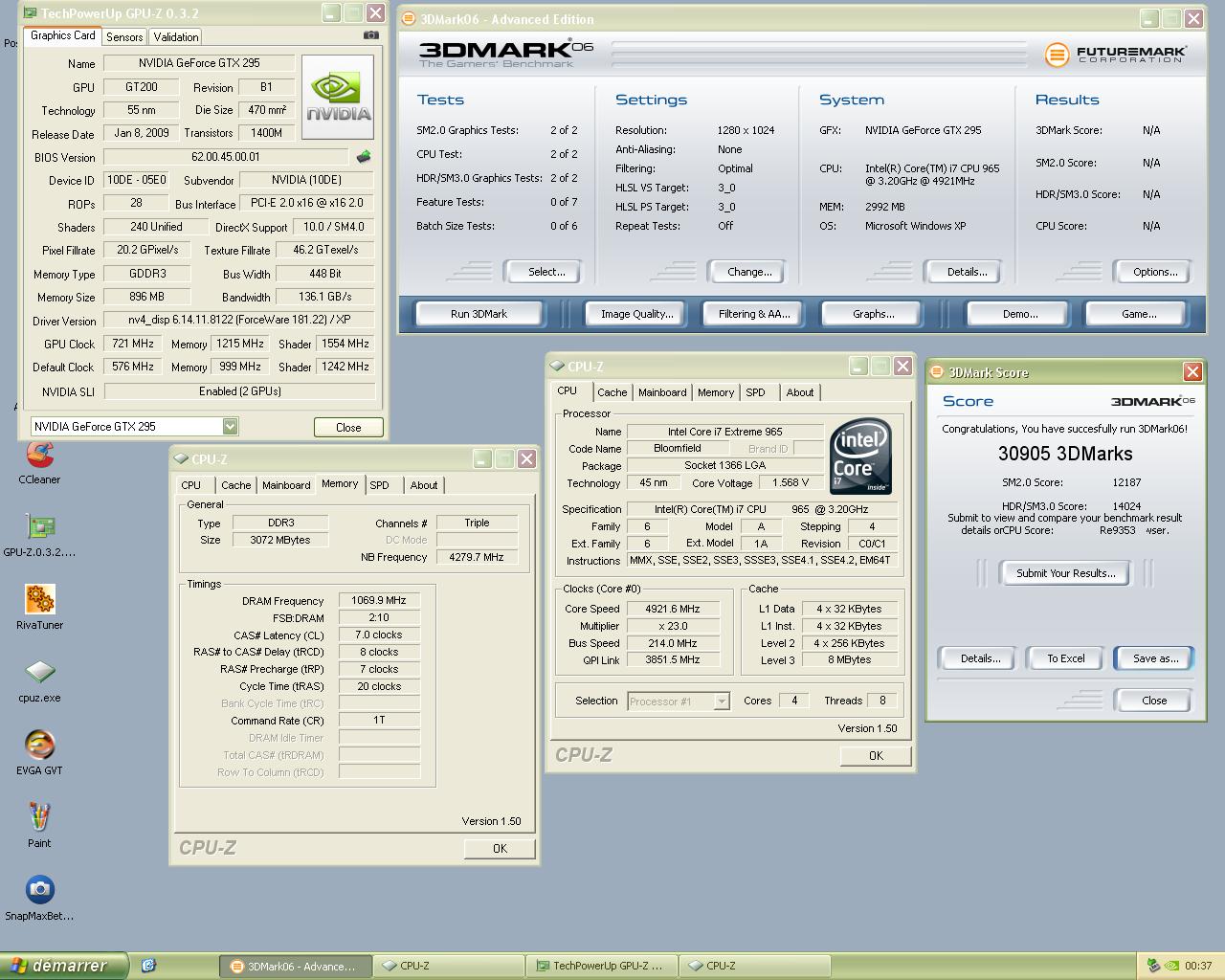The width and height of the screenshot is (1225, 980).
Task: Open Mainboard tab in CPU-Z memory window
Action: coord(286,485)
